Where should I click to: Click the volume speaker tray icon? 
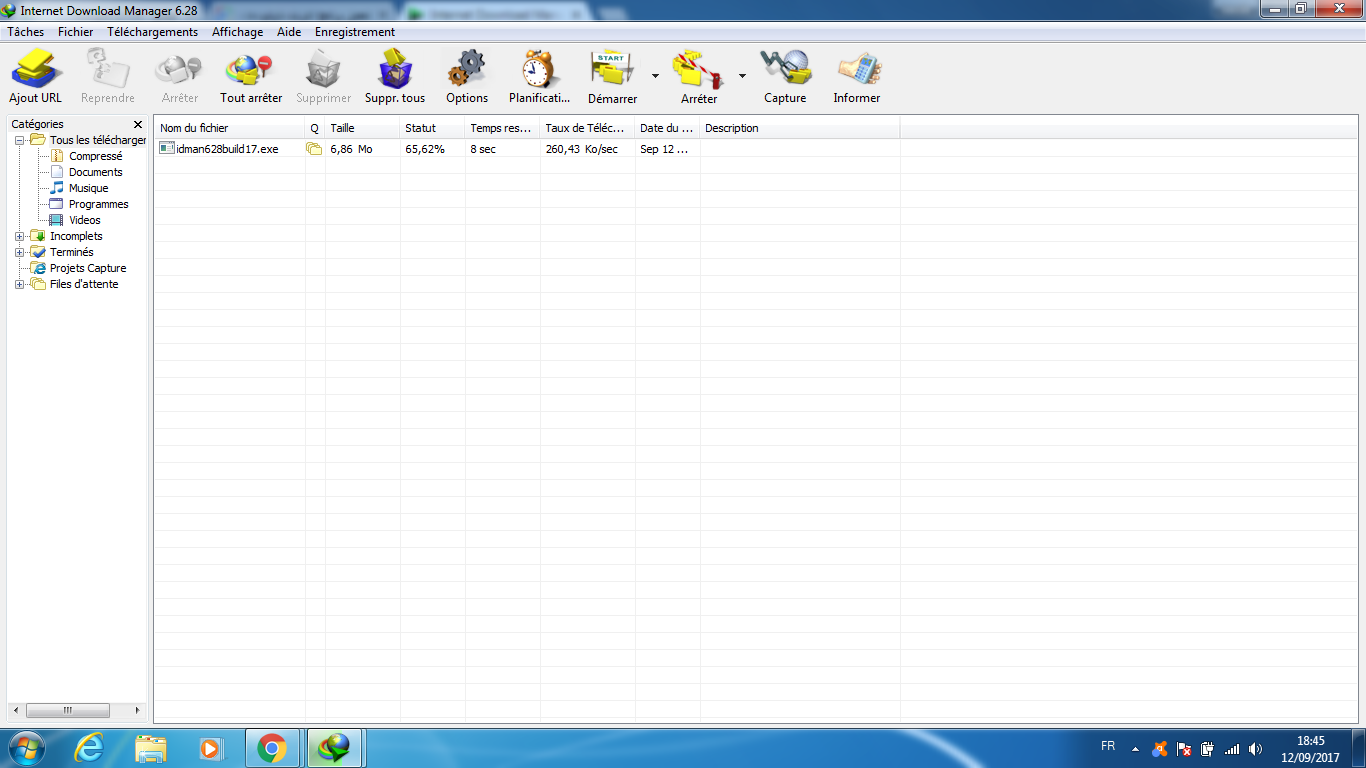tap(1256, 748)
